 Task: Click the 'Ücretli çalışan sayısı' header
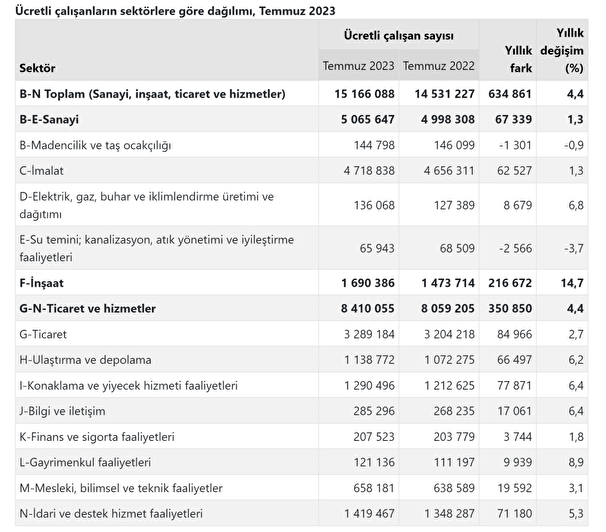398,36
